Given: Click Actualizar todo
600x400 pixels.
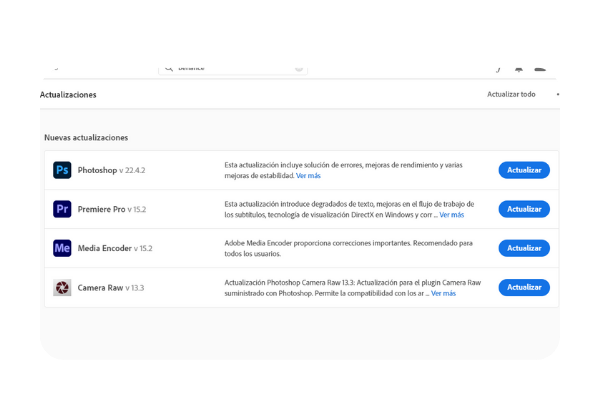Looking at the screenshot, I should (x=511, y=94).
